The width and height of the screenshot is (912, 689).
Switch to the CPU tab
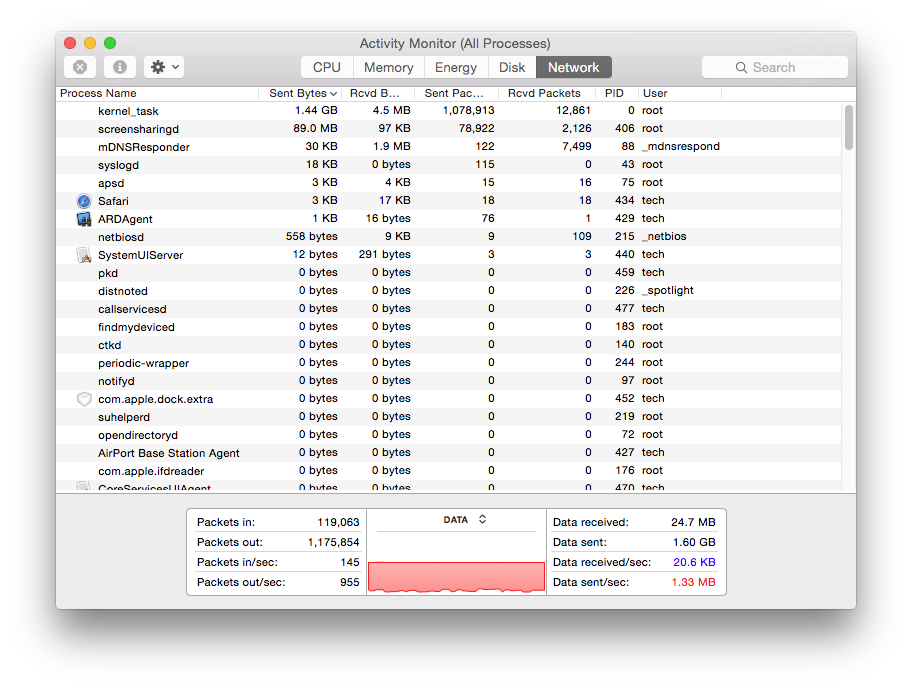tap(327, 67)
